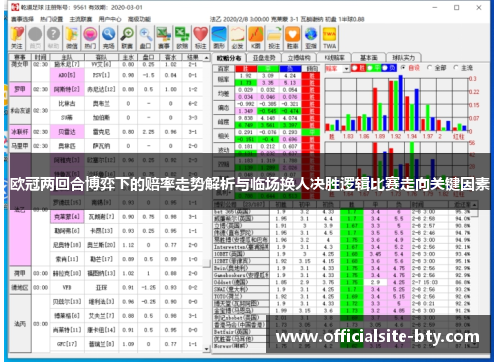Screen dimensions: 500x362
Task: Click the match list scrollbar up arrow
Action: (207, 58)
